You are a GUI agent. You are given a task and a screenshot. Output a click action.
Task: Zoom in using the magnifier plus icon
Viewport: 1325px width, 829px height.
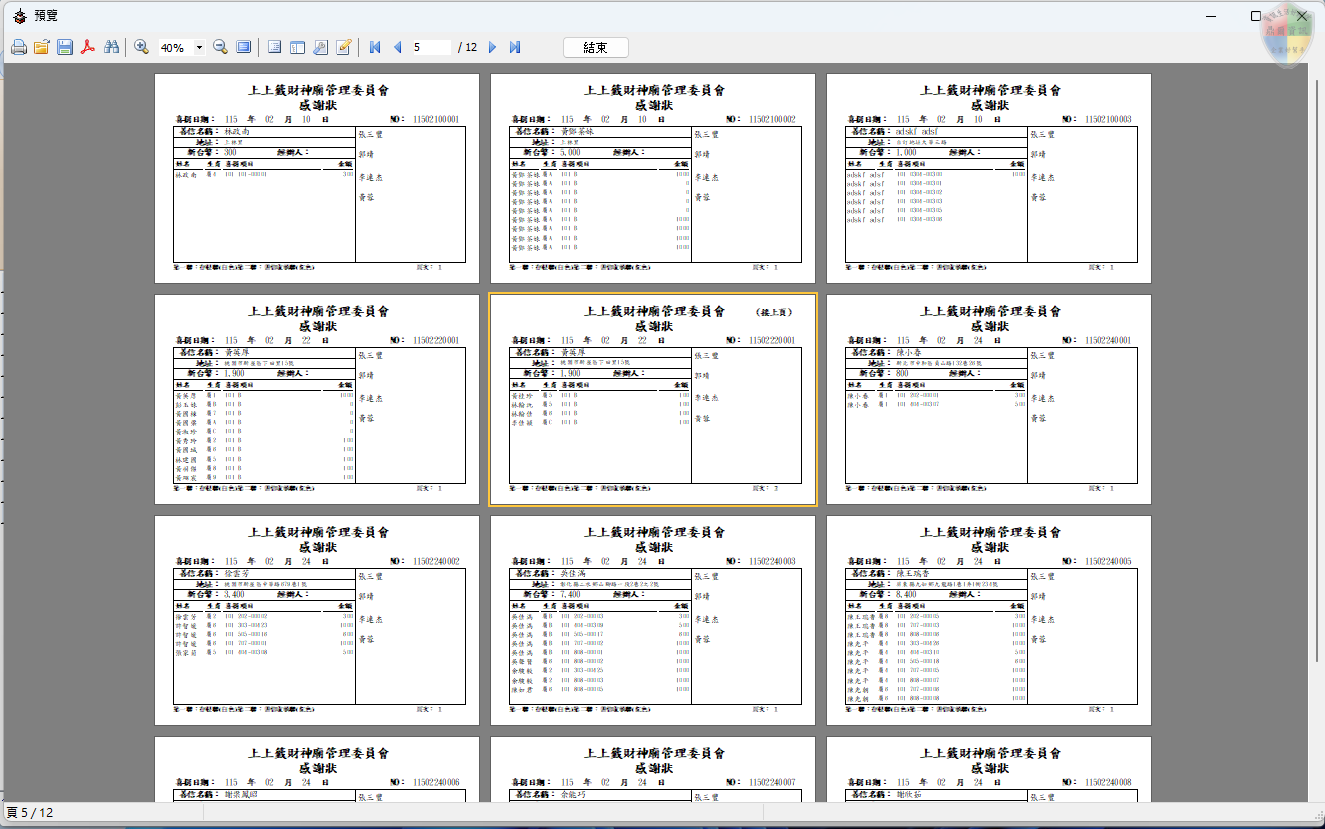142,47
